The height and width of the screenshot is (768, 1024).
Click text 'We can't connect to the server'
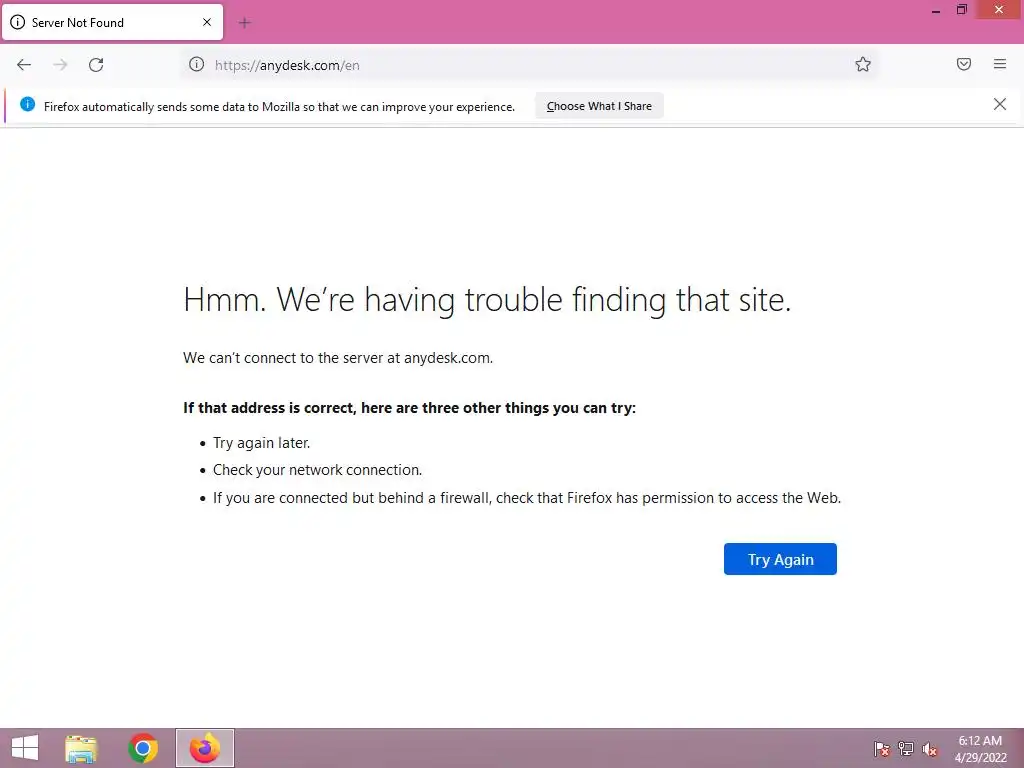click(x=338, y=358)
